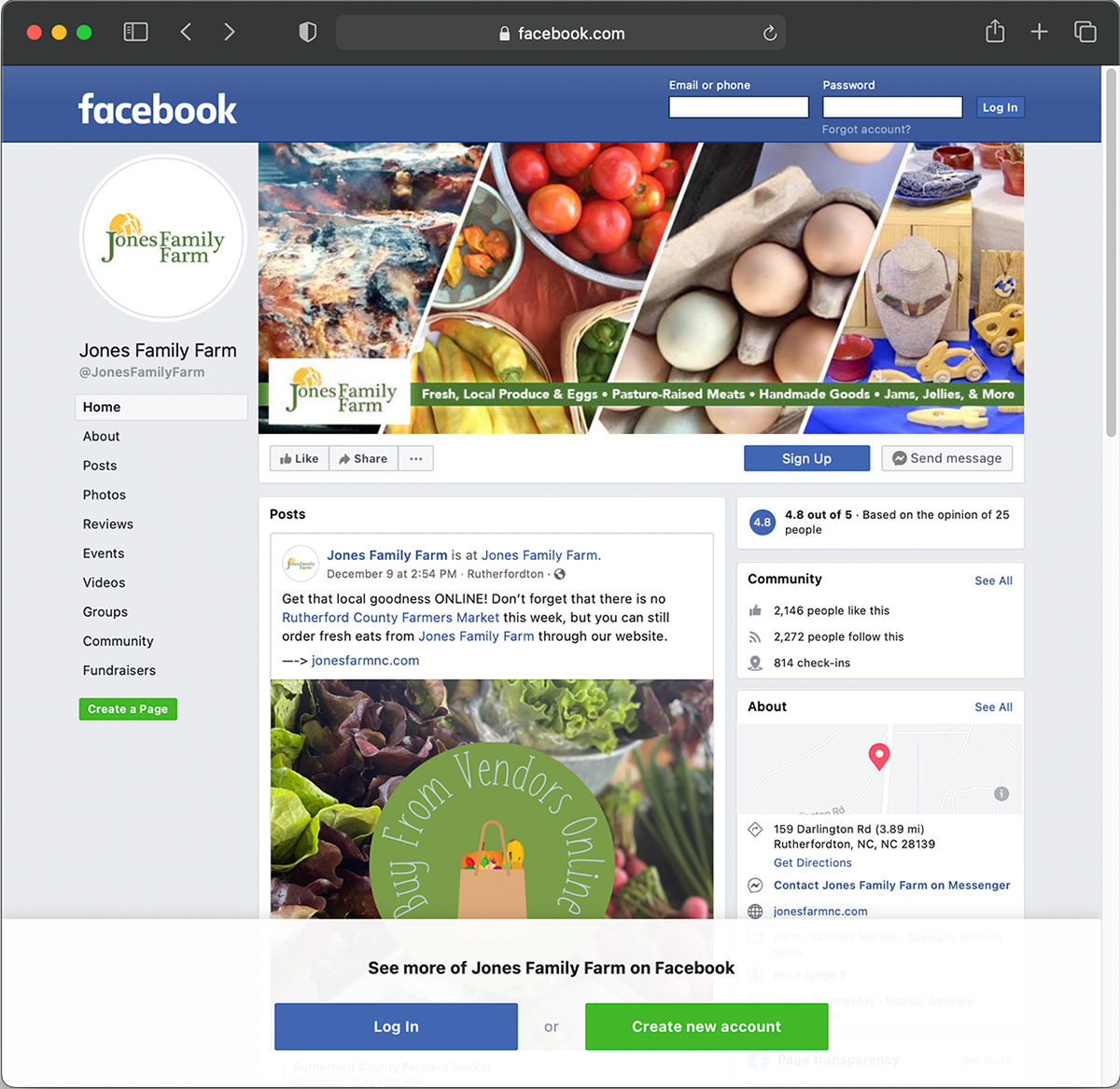Click the blue Sign Up button
Image resolution: width=1120 pixels, height=1089 pixels.
(806, 458)
